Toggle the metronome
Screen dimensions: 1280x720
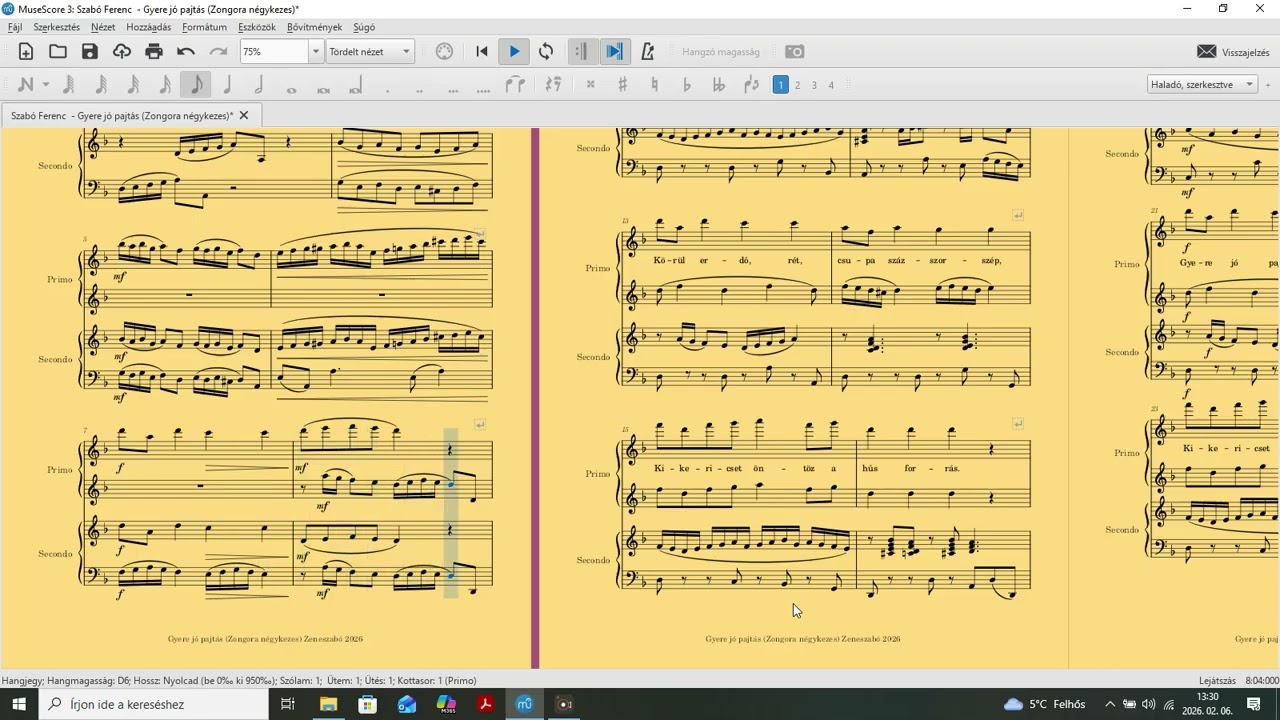(x=647, y=52)
